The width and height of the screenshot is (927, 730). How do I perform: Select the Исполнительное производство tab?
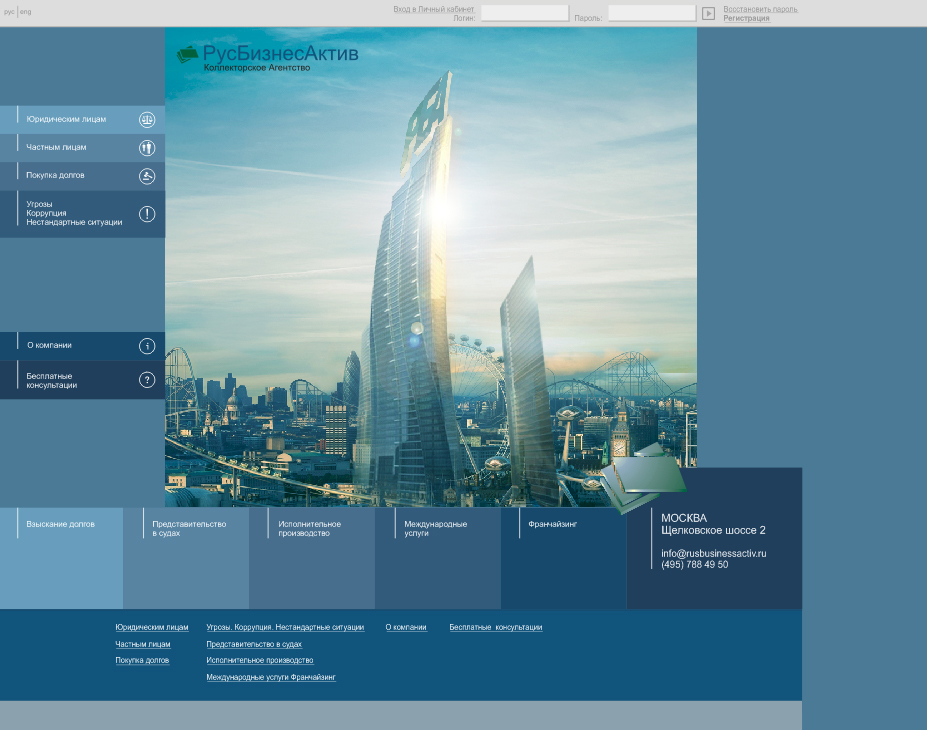point(310,528)
